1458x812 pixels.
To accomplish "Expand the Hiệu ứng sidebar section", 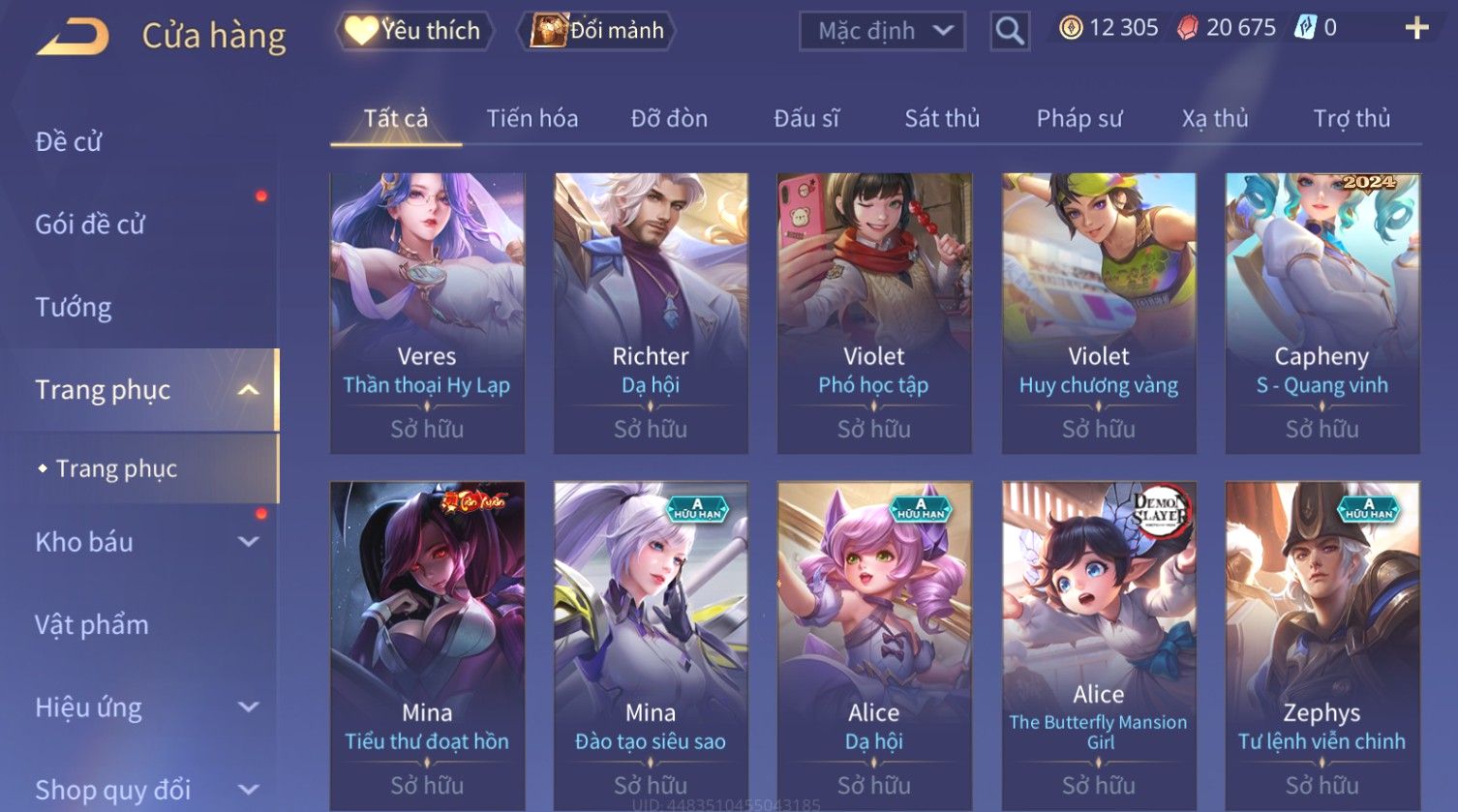I will (x=249, y=707).
